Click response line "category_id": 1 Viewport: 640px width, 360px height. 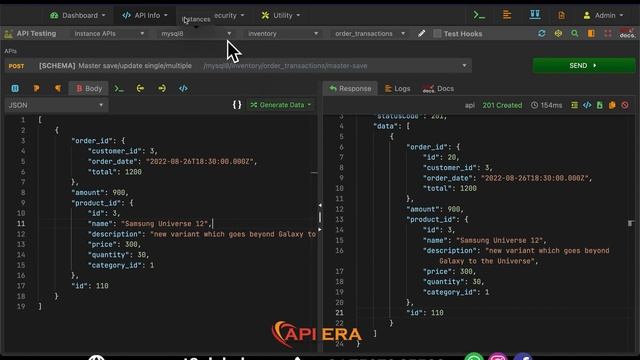tap(456, 292)
